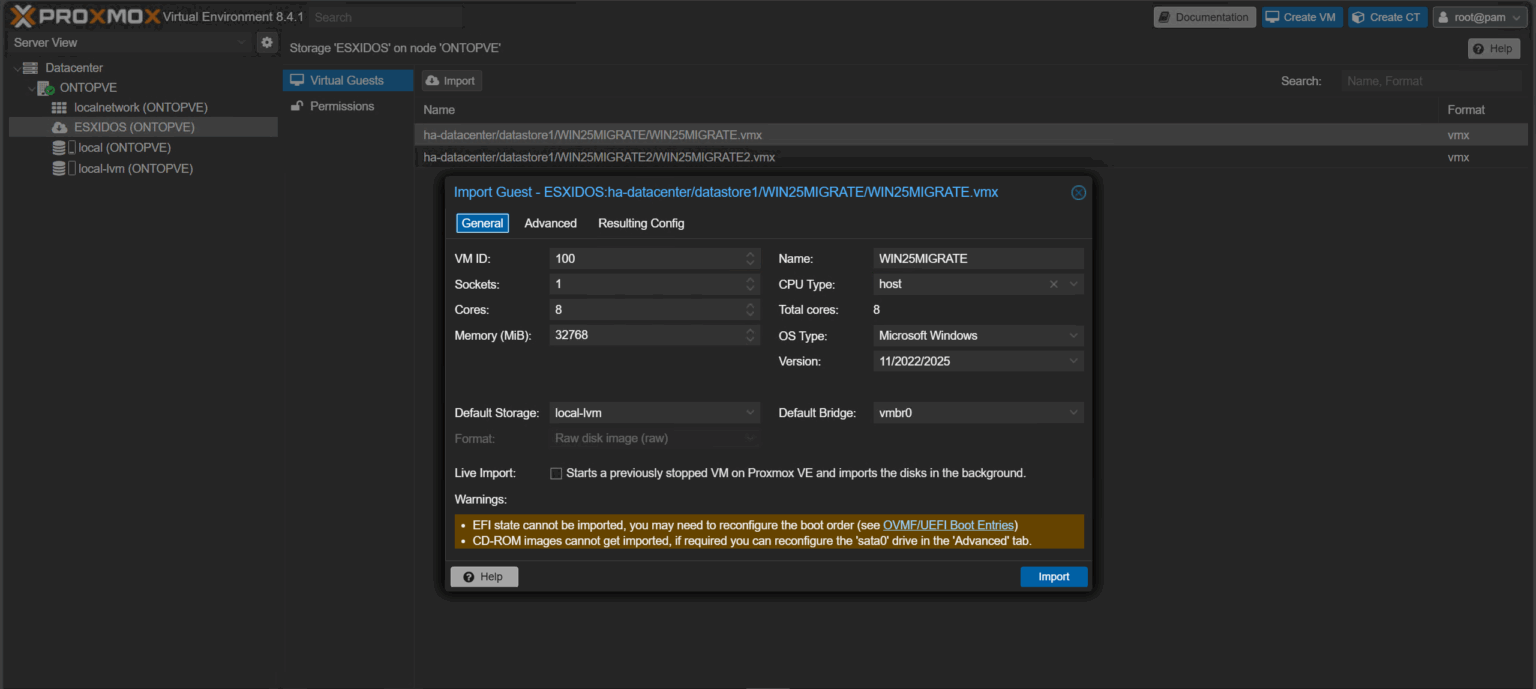This screenshot has width=1536, height=689.
Task: Switch to the Resulting Config tab
Action: click(x=641, y=223)
